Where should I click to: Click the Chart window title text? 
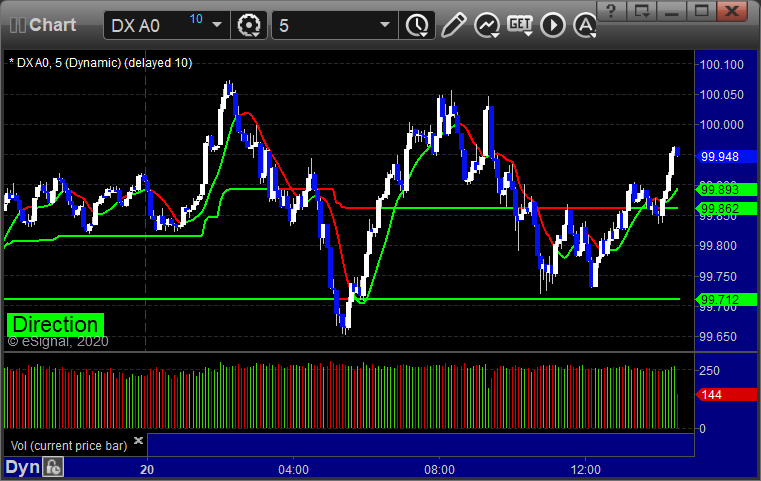pos(52,25)
